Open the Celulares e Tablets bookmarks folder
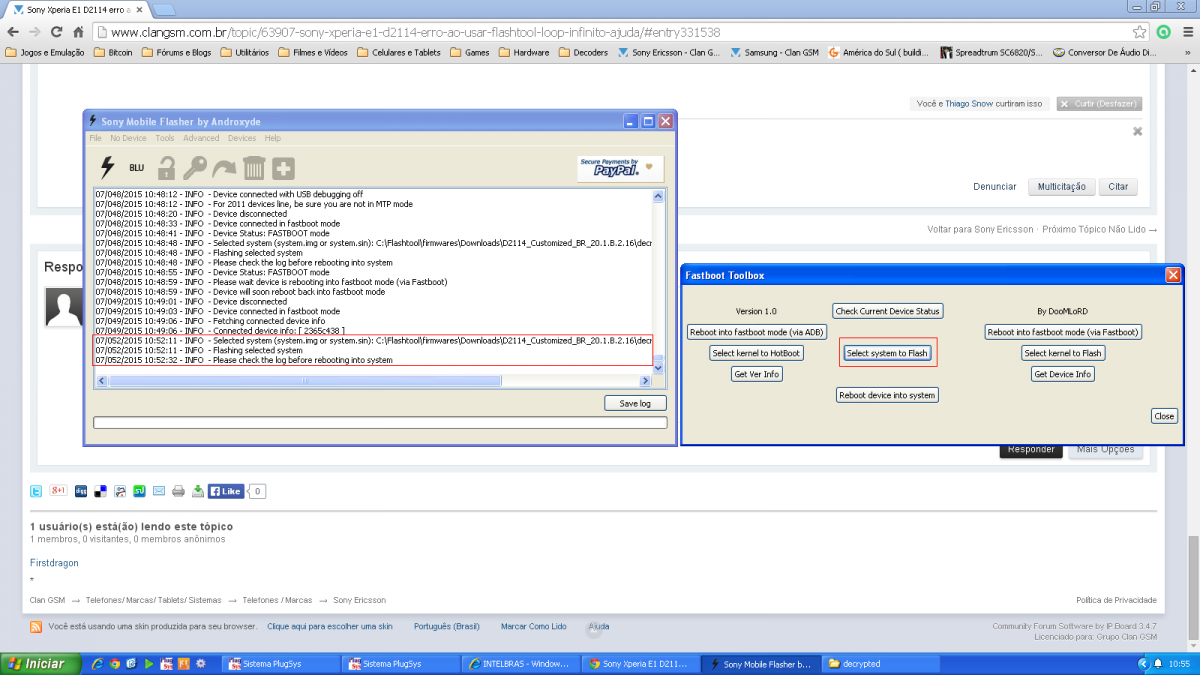The image size is (1200, 675). click(x=398, y=52)
